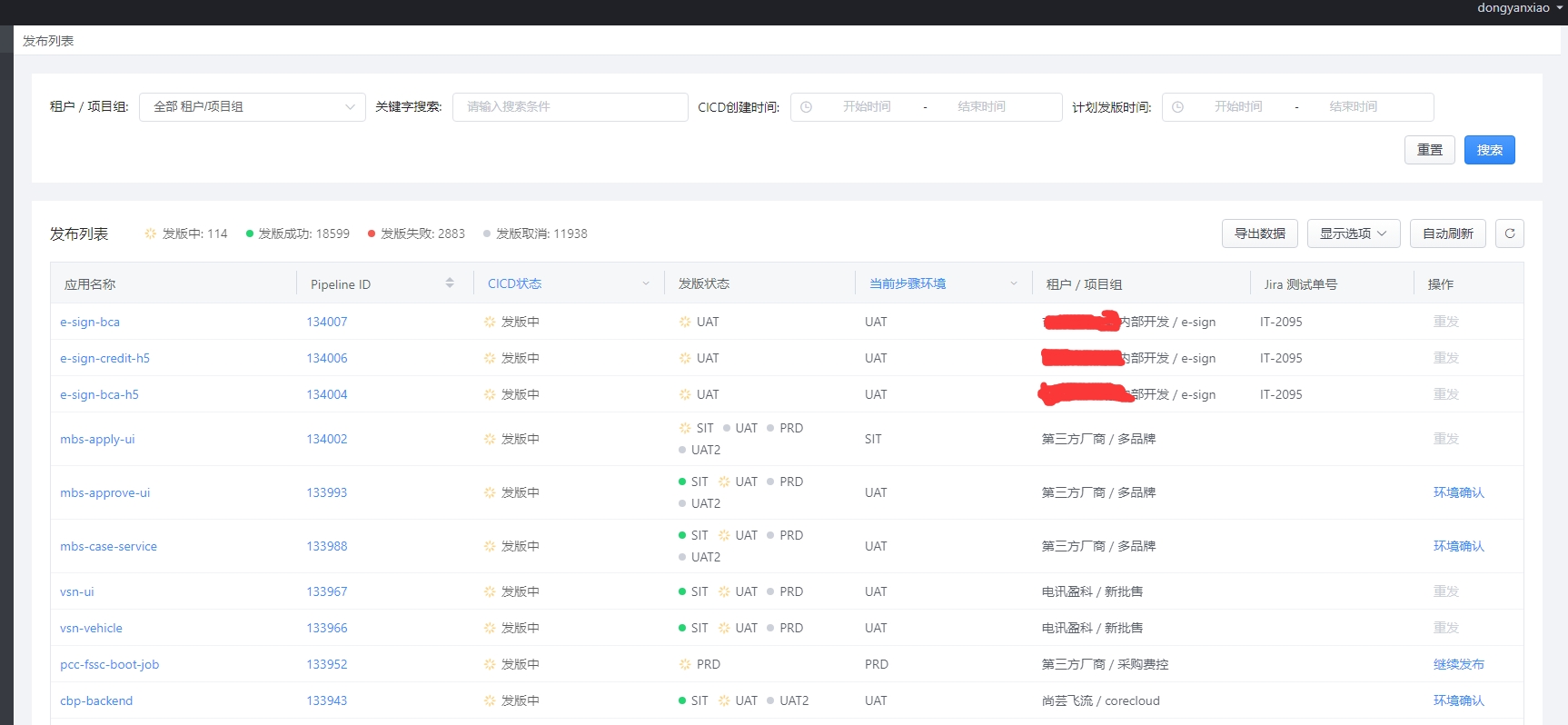
Task: Open the dongyanxiao user menu
Action: coord(1520,8)
